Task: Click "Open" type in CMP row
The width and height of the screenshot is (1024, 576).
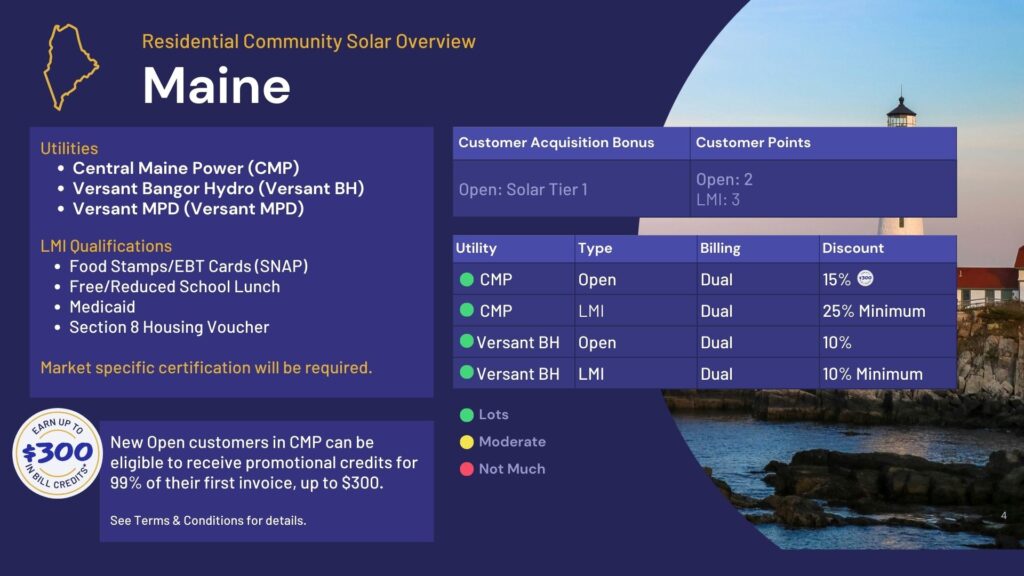Action: 597,280
